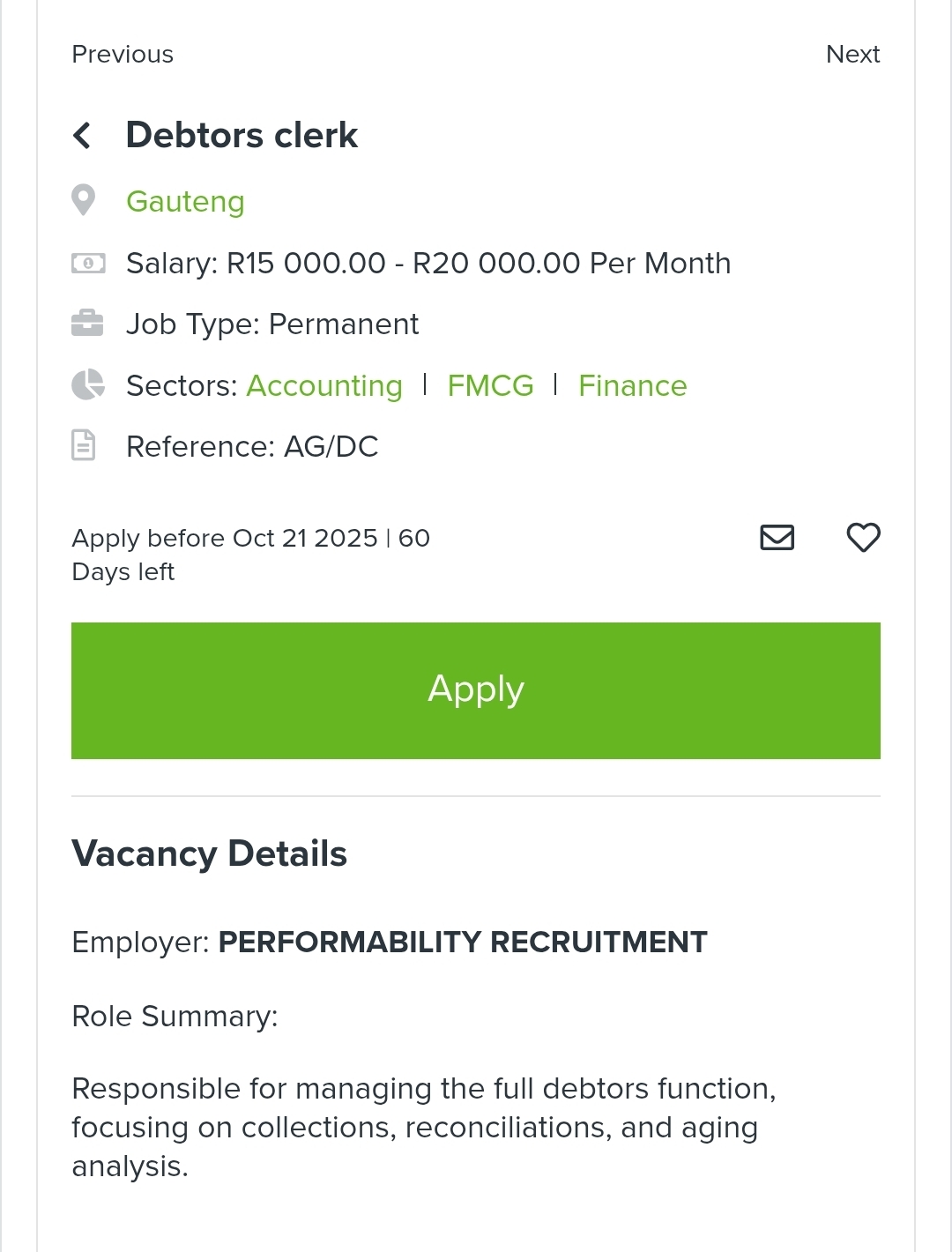Click the location pin icon
The height and width of the screenshot is (1252, 952).
coord(84,200)
